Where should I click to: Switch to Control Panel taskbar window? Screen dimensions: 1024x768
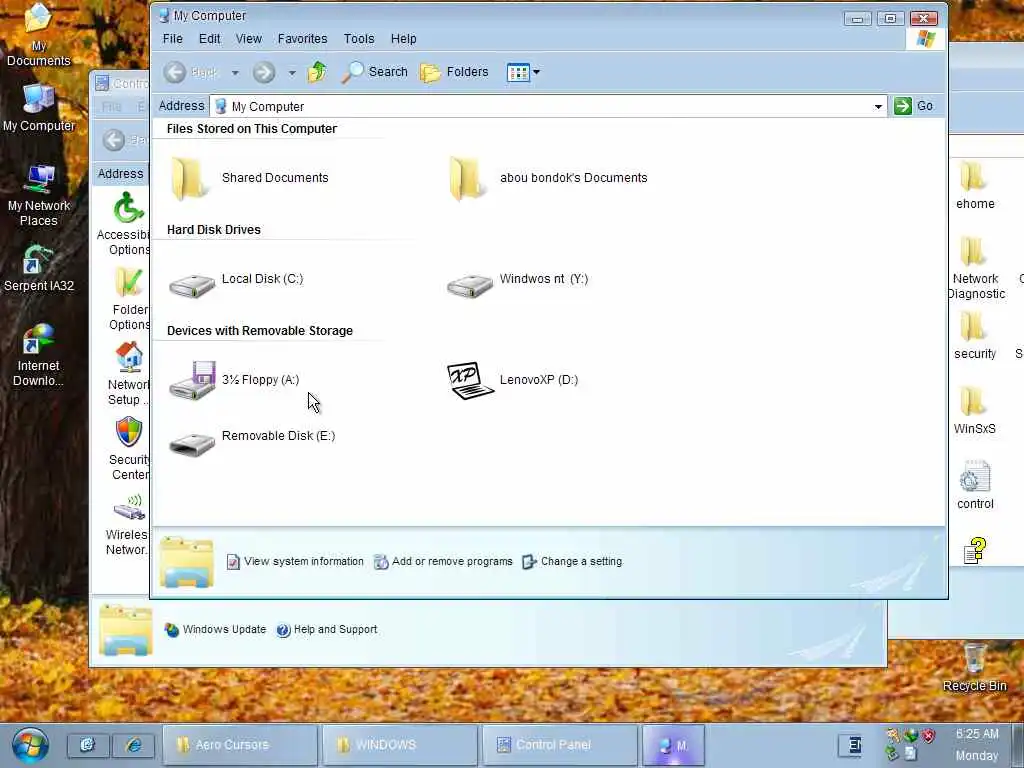[560, 744]
